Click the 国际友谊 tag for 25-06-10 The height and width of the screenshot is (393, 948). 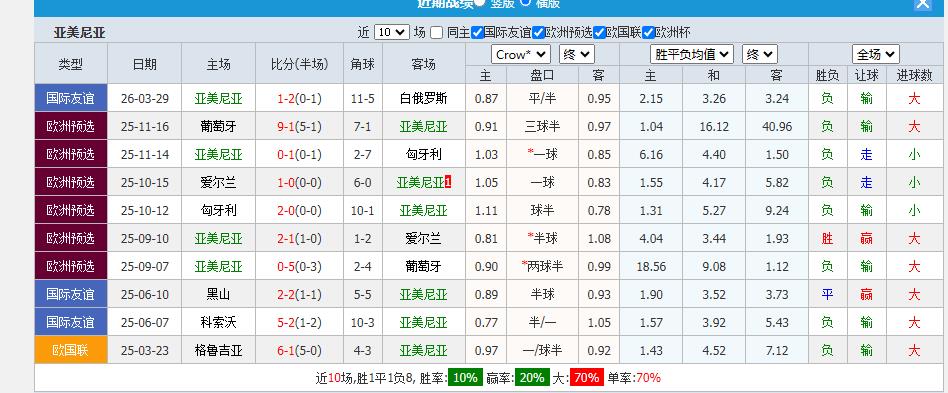point(71,294)
